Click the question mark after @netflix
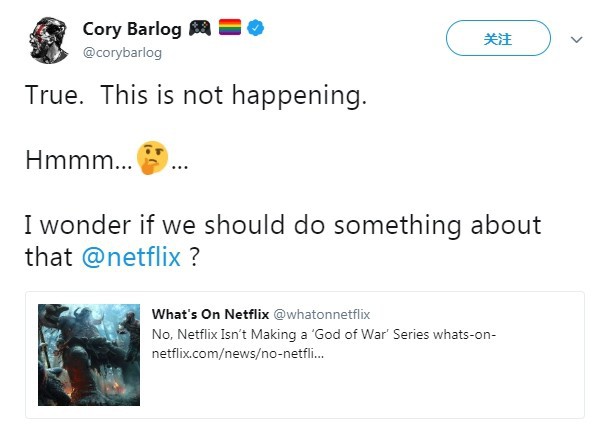This screenshot has width=615, height=425. [x=195, y=257]
